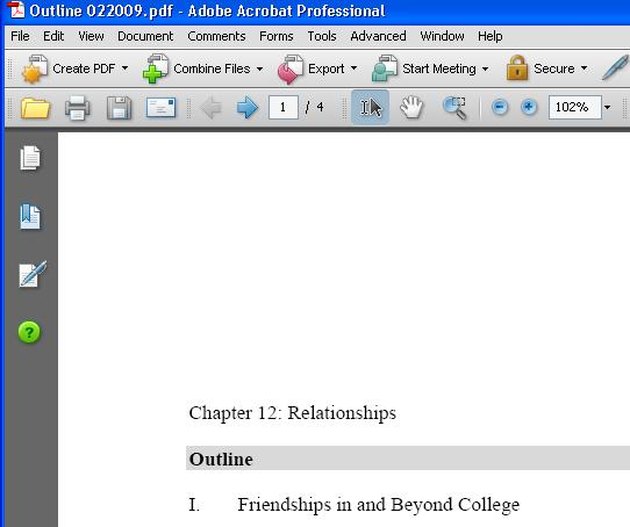The height and width of the screenshot is (527, 630).
Task: Open the View menu
Action: coord(91,36)
